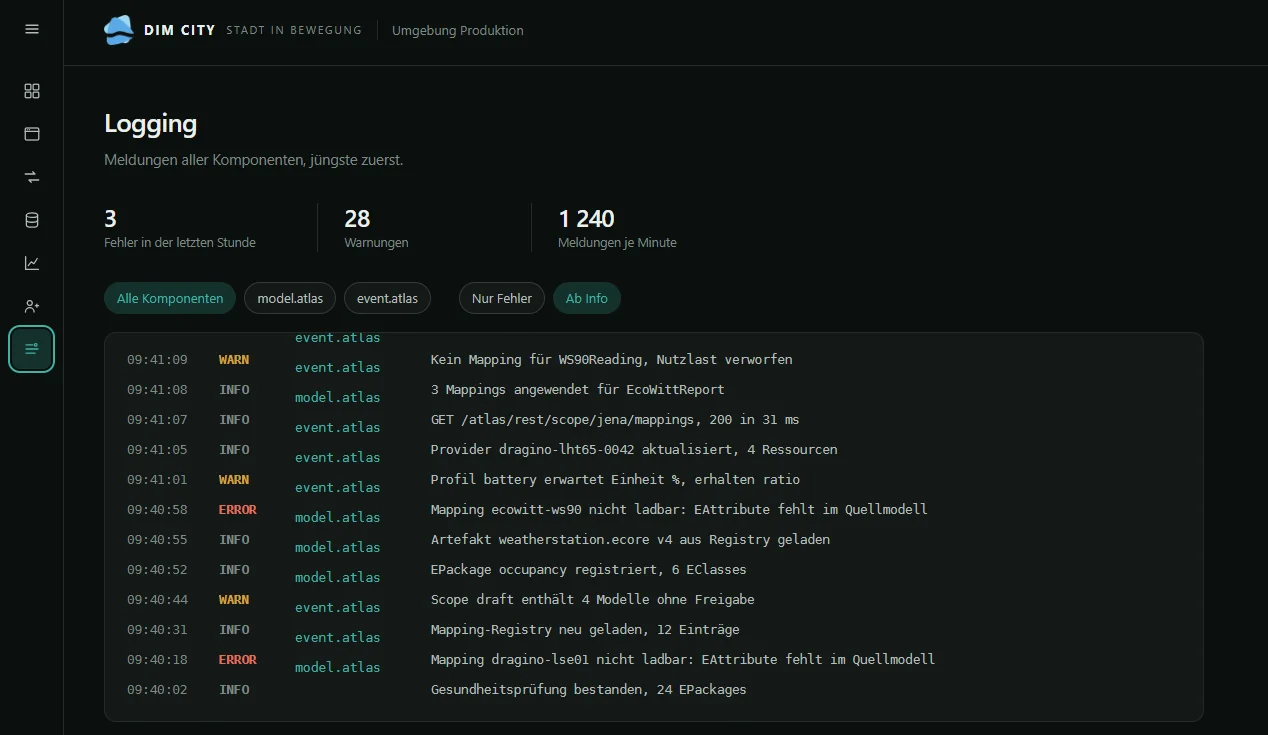Click the ERROR level in the 09:40:18 row
This screenshot has width=1268, height=735.
(x=238, y=659)
